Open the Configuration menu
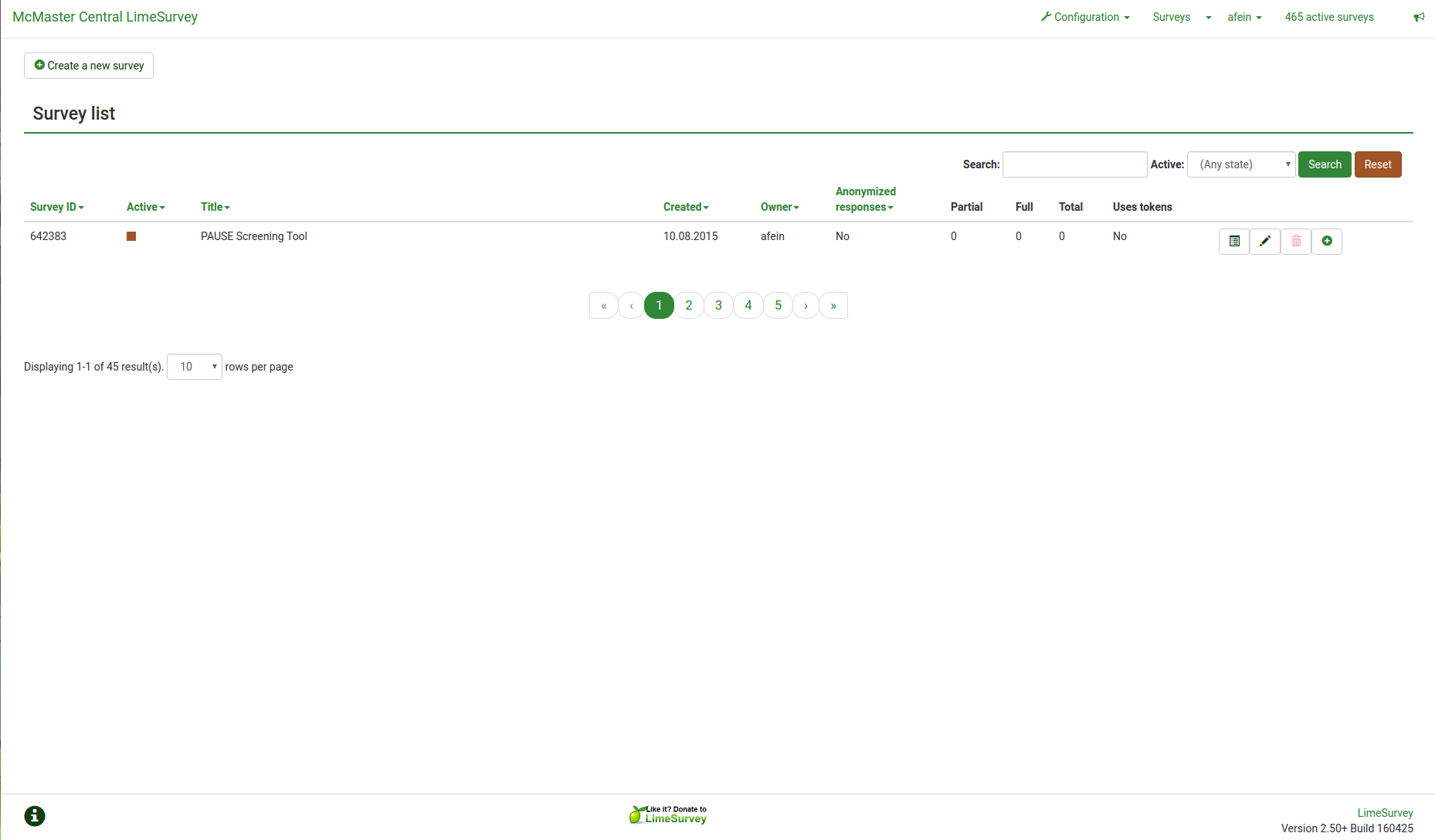The image size is (1435, 840). [x=1085, y=17]
